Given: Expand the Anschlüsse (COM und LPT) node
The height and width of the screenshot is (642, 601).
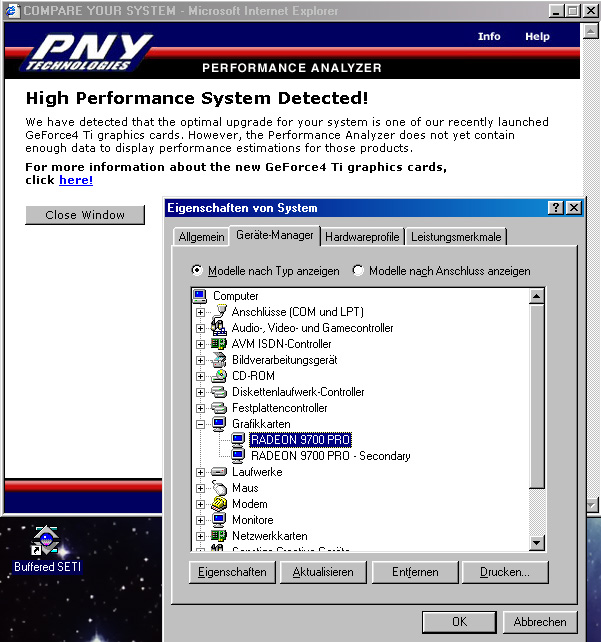Looking at the screenshot, I should (200, 312).
